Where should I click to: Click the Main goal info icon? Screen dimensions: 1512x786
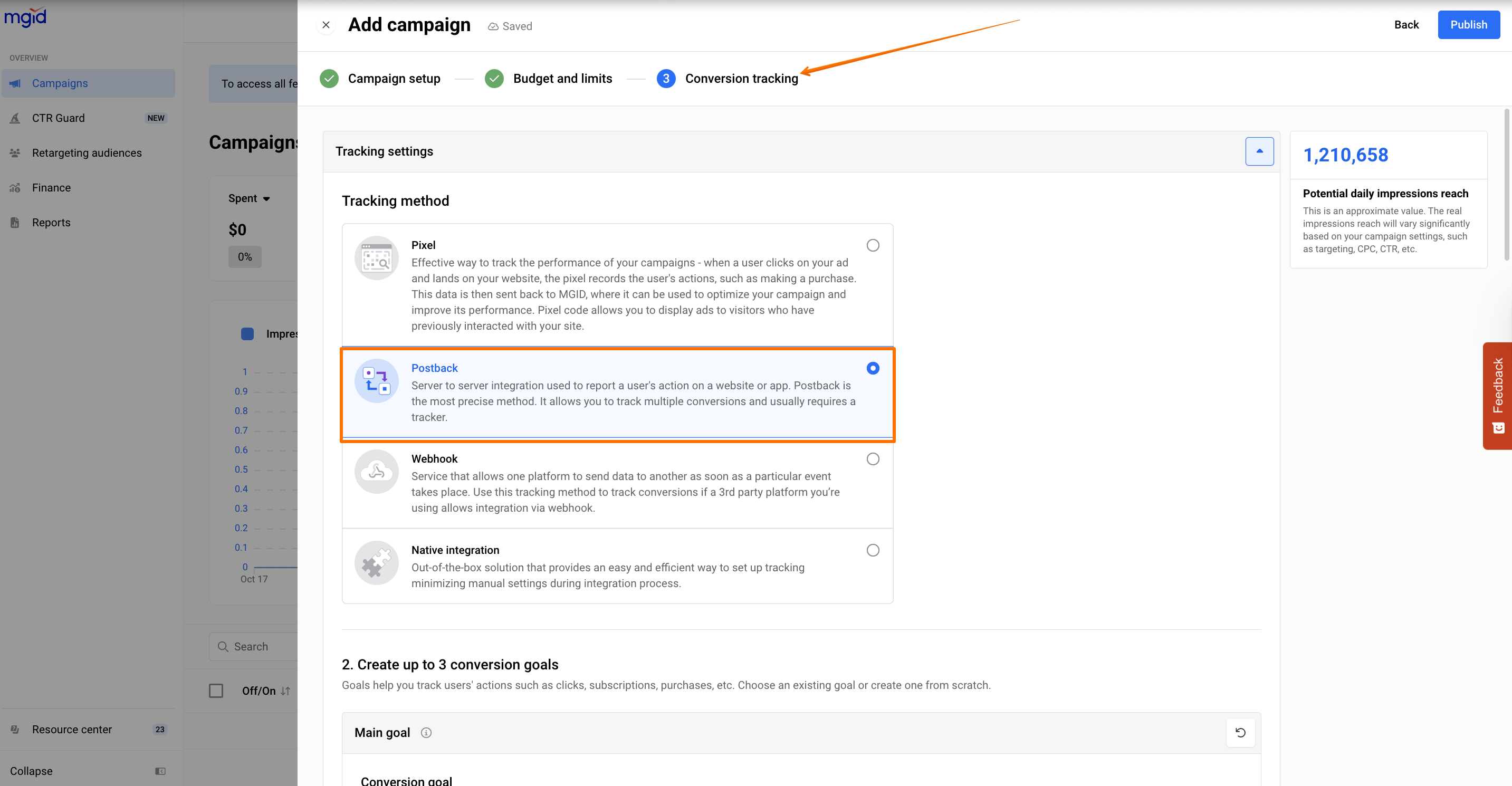(426, 732)
